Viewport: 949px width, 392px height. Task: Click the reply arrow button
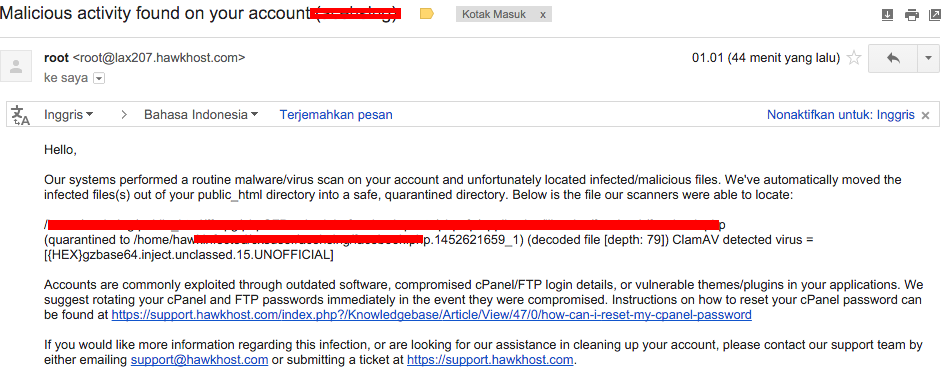[x=892, y=59]
